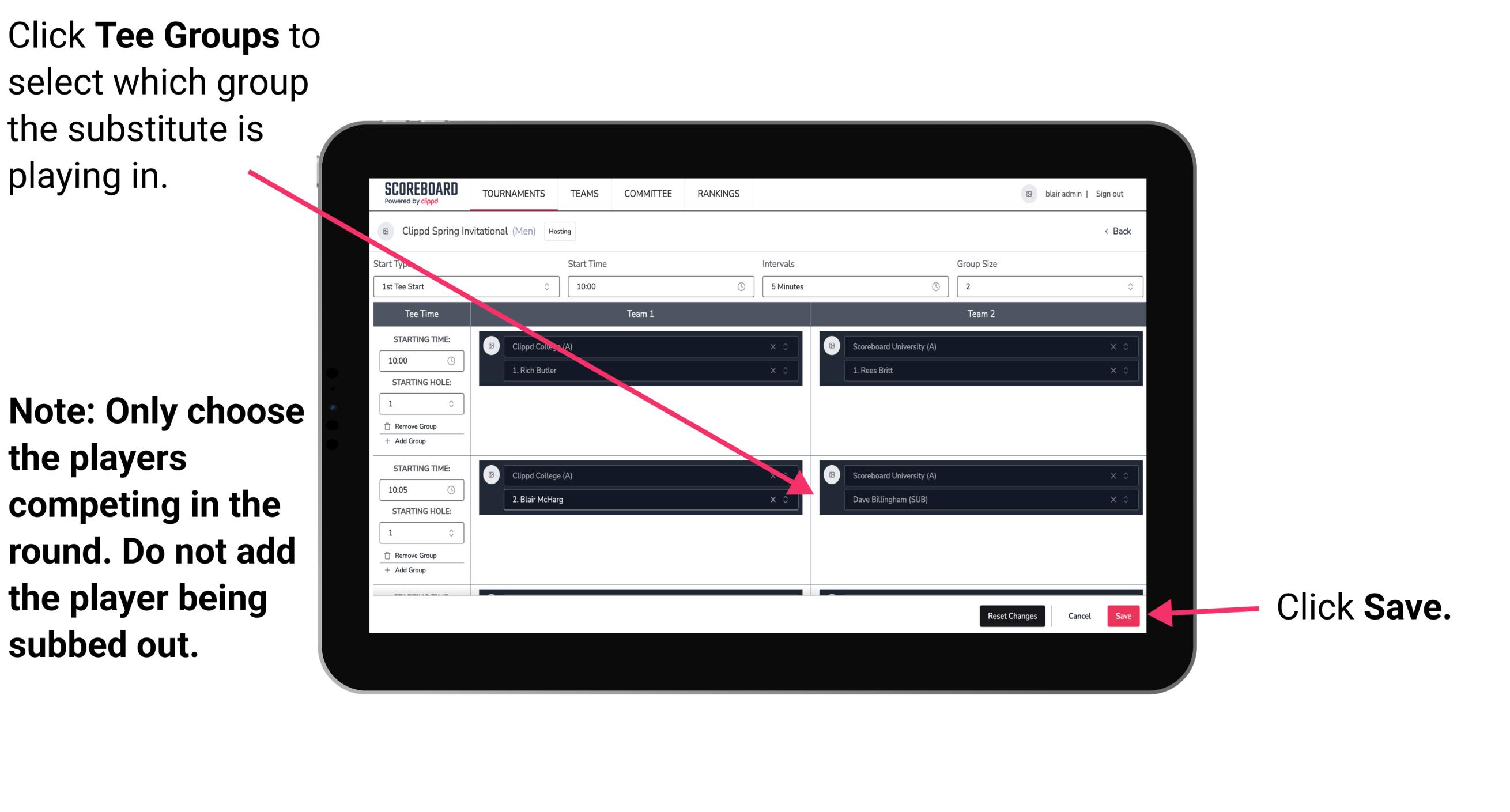Click the Remove Group trash icon
This screenshot has height=812, width=1510.
click(x=390, y=424)
